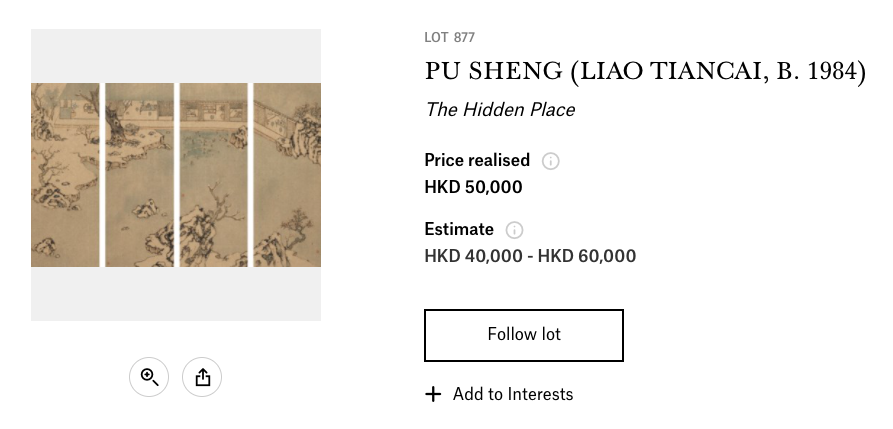893x429 pixels.
Task: Click the gray area beneath the painting
Action: tap(176, 294)
